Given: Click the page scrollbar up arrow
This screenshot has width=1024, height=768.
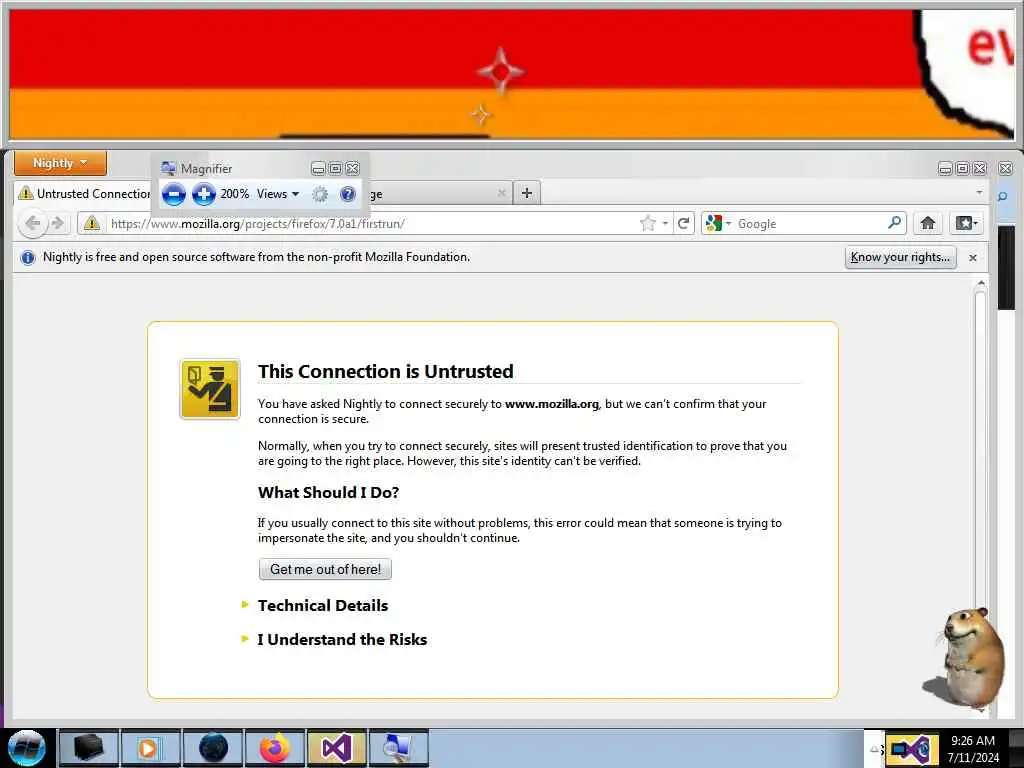Looking at the screenshot, I should [980, 284].
